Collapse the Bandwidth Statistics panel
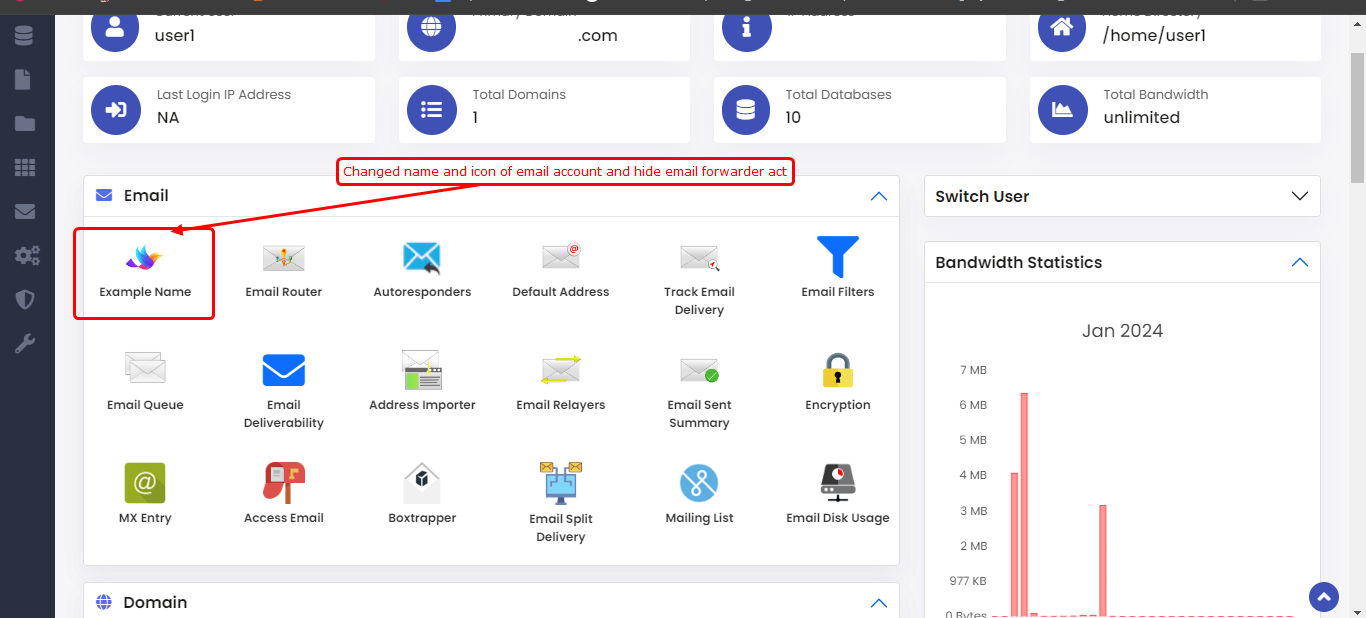The height and width of the screenshot is (618, 1366). pyautogui.click(x=1299, y=262)
